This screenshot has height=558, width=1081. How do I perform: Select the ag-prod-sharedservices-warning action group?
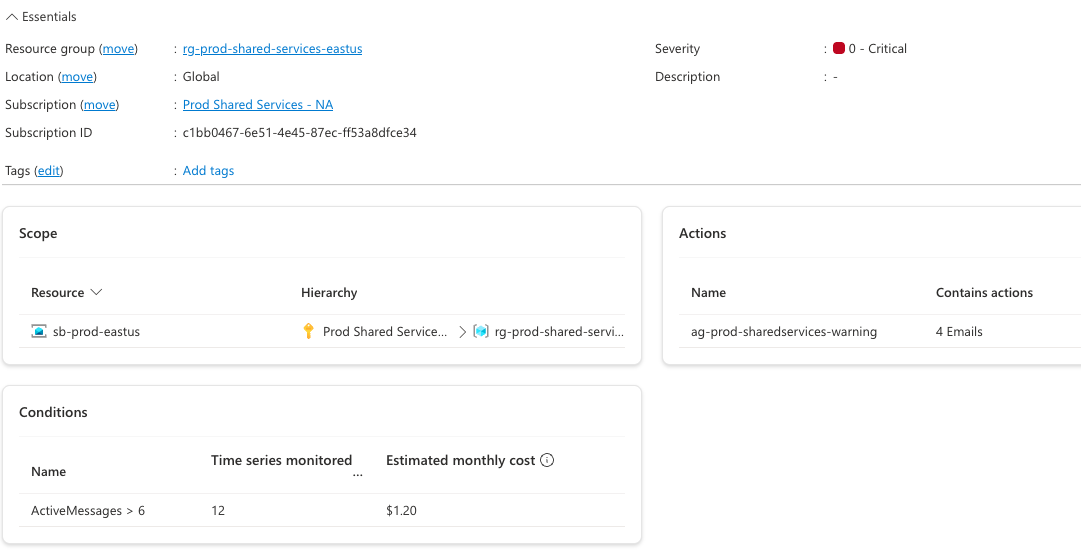click(784, 332)
